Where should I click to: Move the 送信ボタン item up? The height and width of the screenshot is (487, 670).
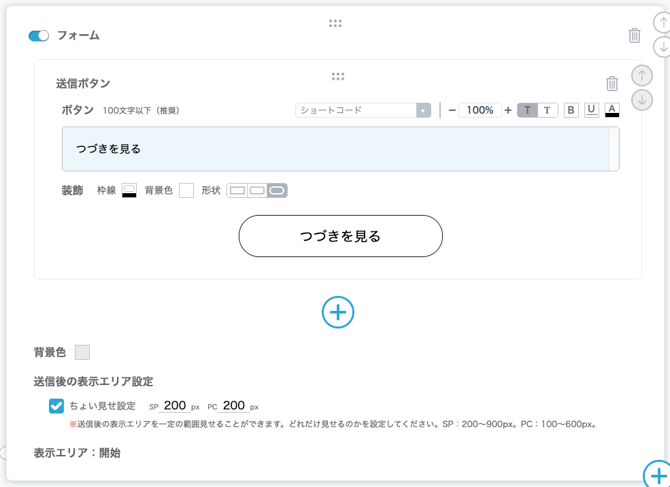coord(642,76)
